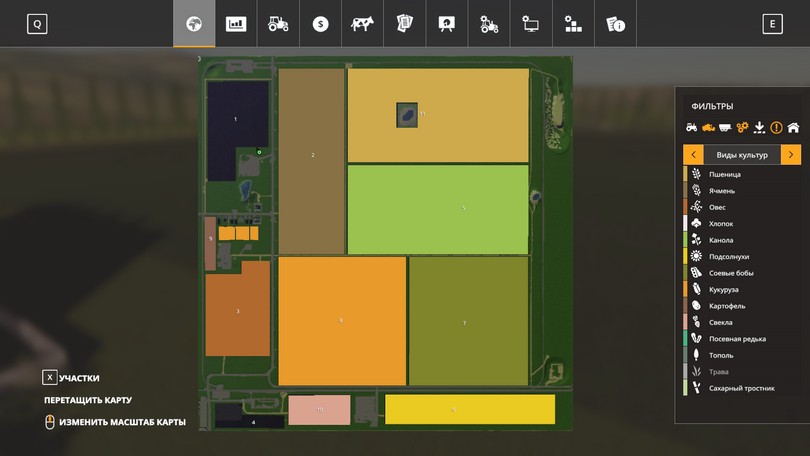Select field 7 on the map
Image resolution: width=810 pixels, height=456 pixels.
click(x=468, y=322)
